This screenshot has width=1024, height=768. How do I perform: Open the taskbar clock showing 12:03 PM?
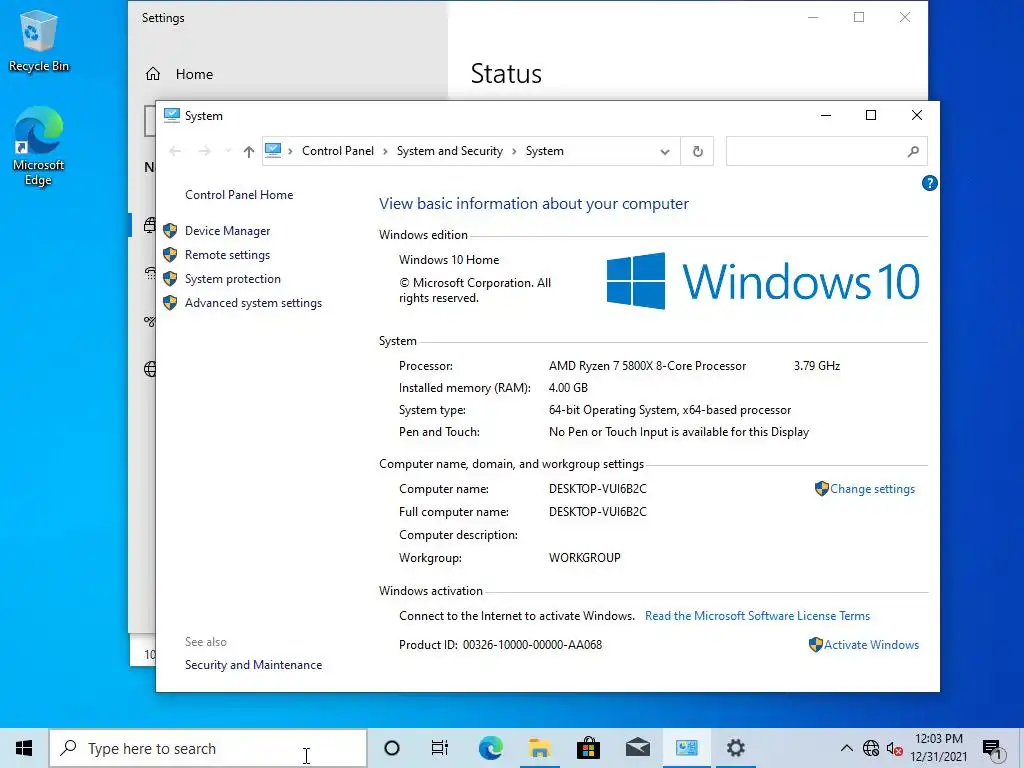pyautogui.click(x=938, y=748)
